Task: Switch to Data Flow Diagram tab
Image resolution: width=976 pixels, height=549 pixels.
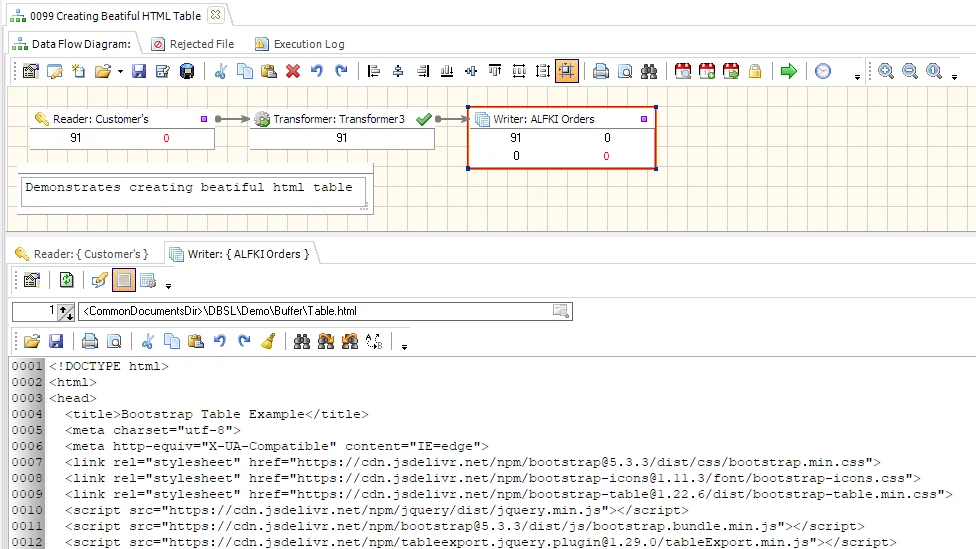Action: (72, 44)
